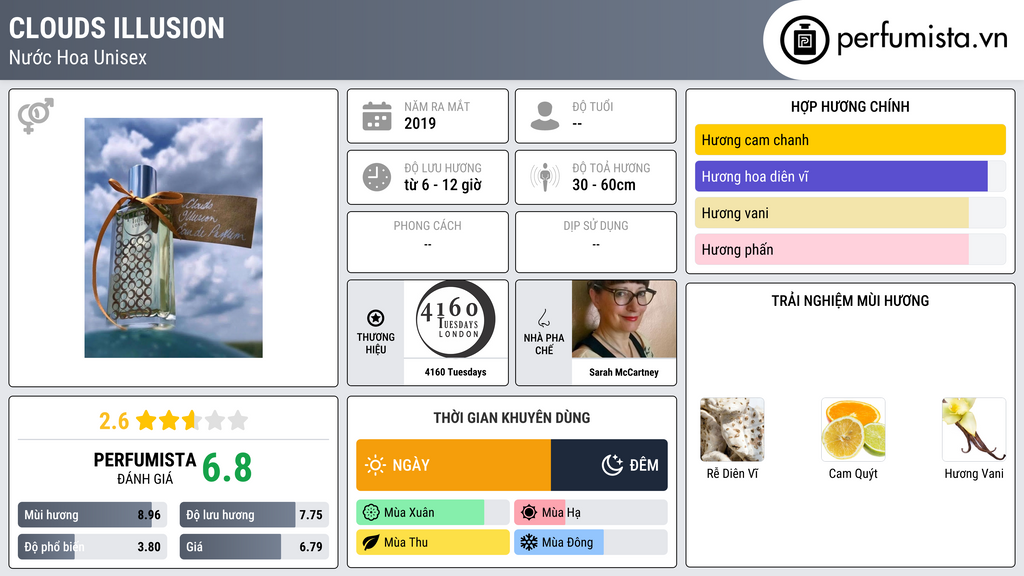The width and height of the screenshot is (1024, 576).
Task: Click the perfumista.vn perfume bottle logo icon
Action: (x=804, y=40)
